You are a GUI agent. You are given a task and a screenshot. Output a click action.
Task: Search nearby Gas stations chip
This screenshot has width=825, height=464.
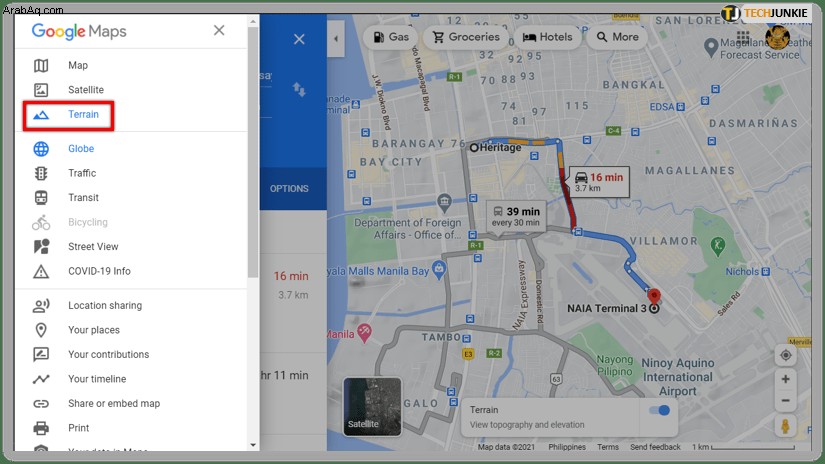(390, 37)
